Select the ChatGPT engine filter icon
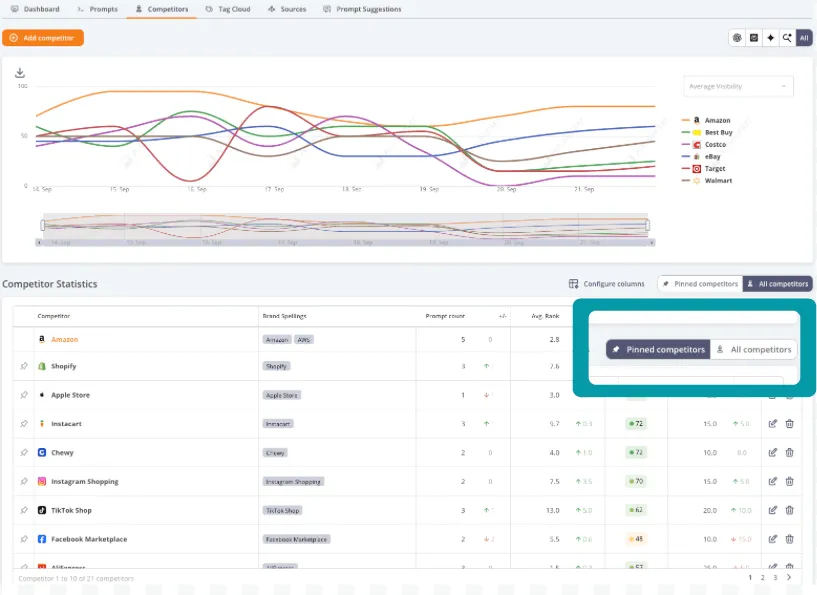This screenshot has height=595, width=817. (x=737, y=38)
